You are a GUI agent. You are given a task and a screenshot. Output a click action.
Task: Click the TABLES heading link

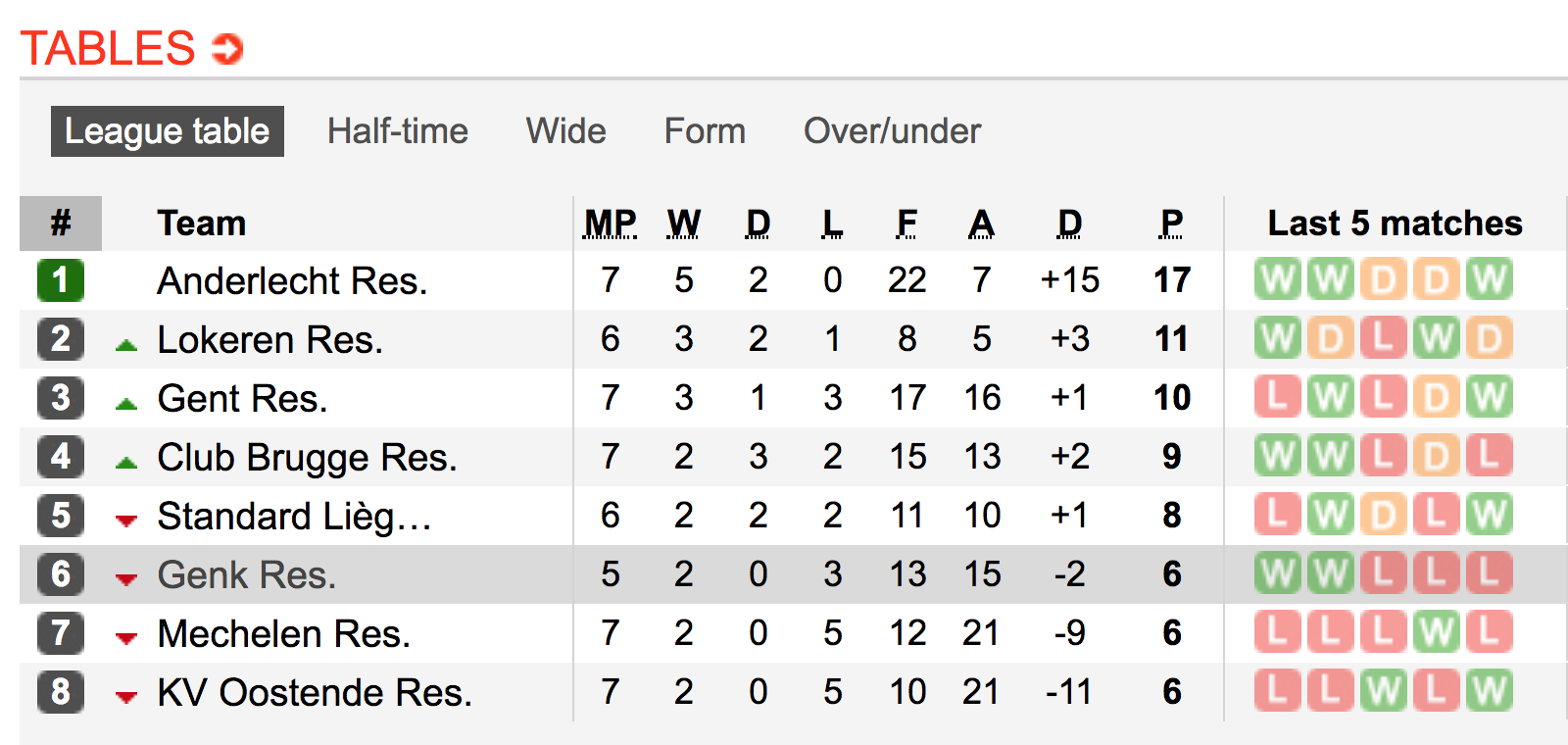(108, 48)
